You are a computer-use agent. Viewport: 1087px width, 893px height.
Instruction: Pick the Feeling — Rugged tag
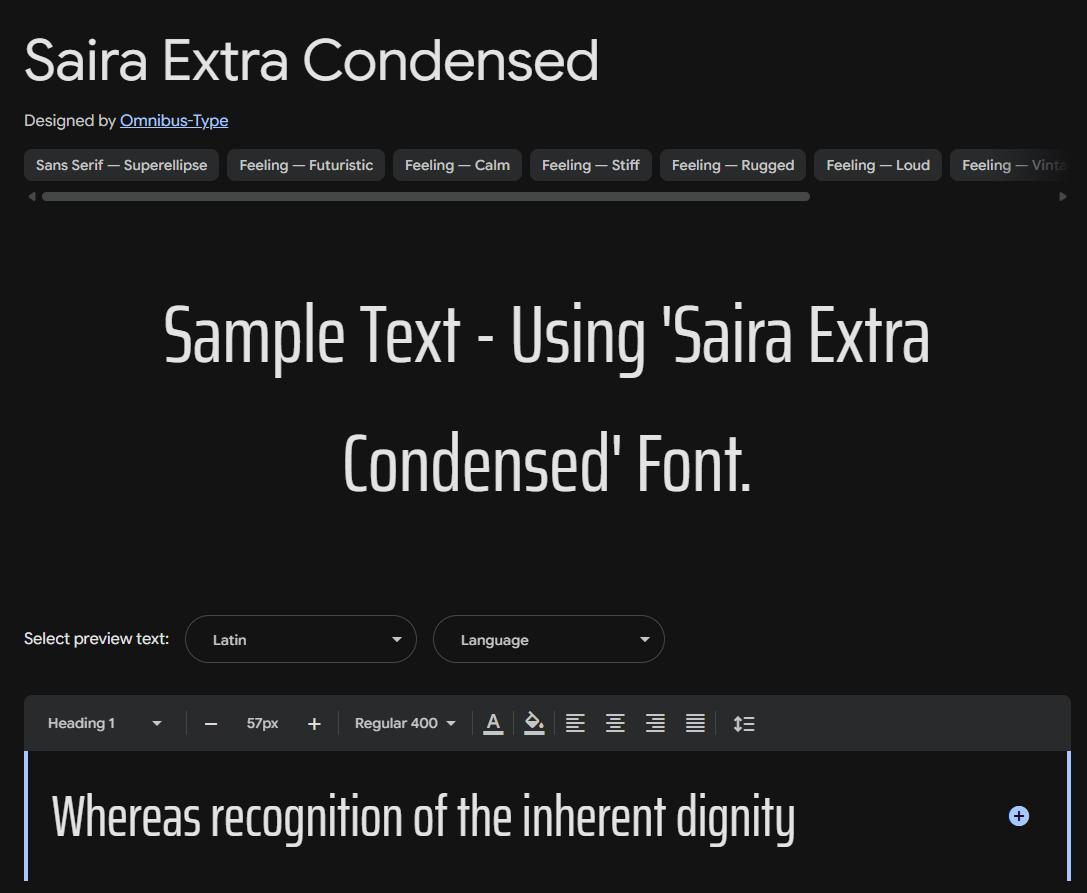[x=733, y=165]
